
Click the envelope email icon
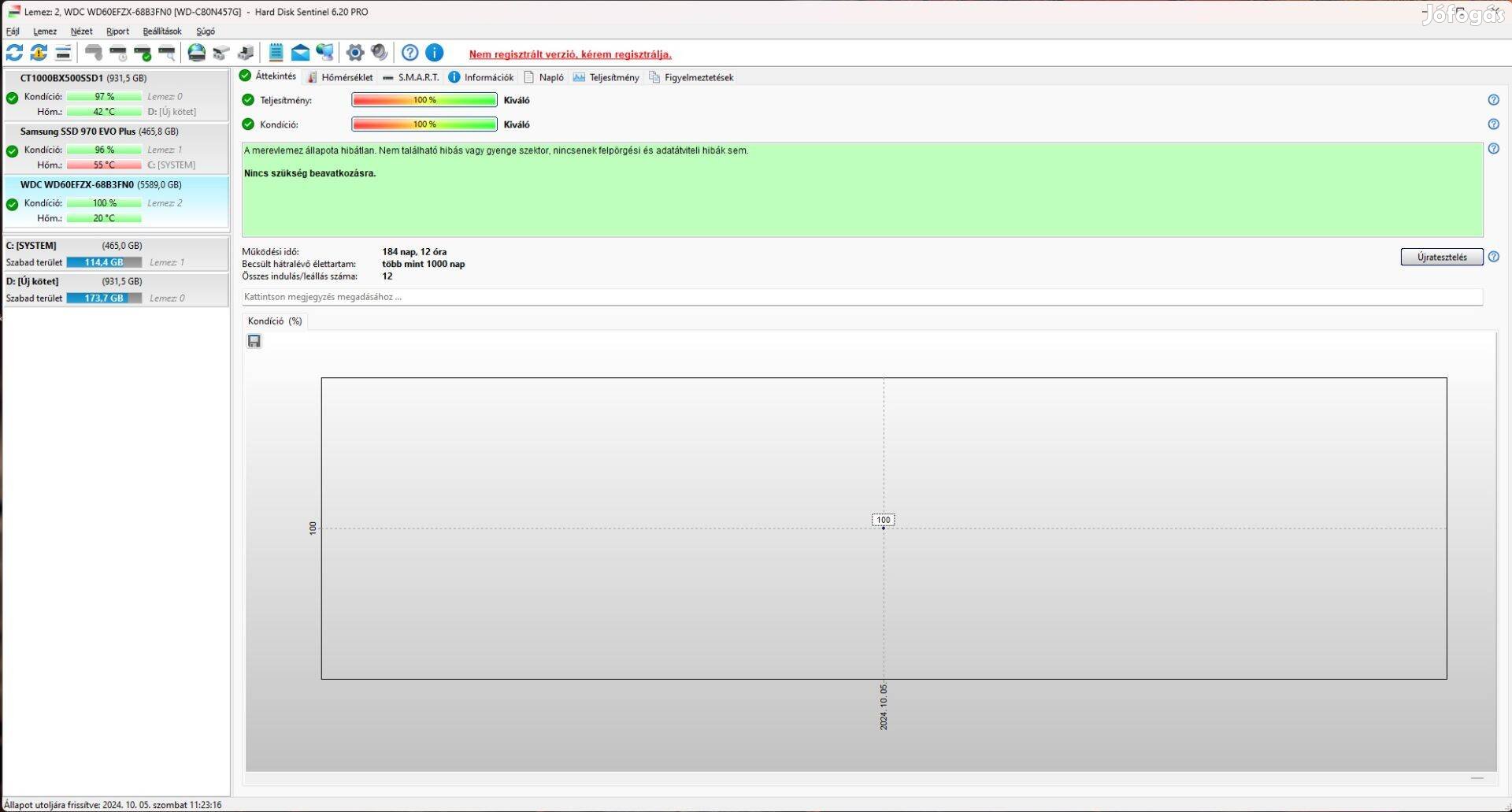(x=300, y=53)
